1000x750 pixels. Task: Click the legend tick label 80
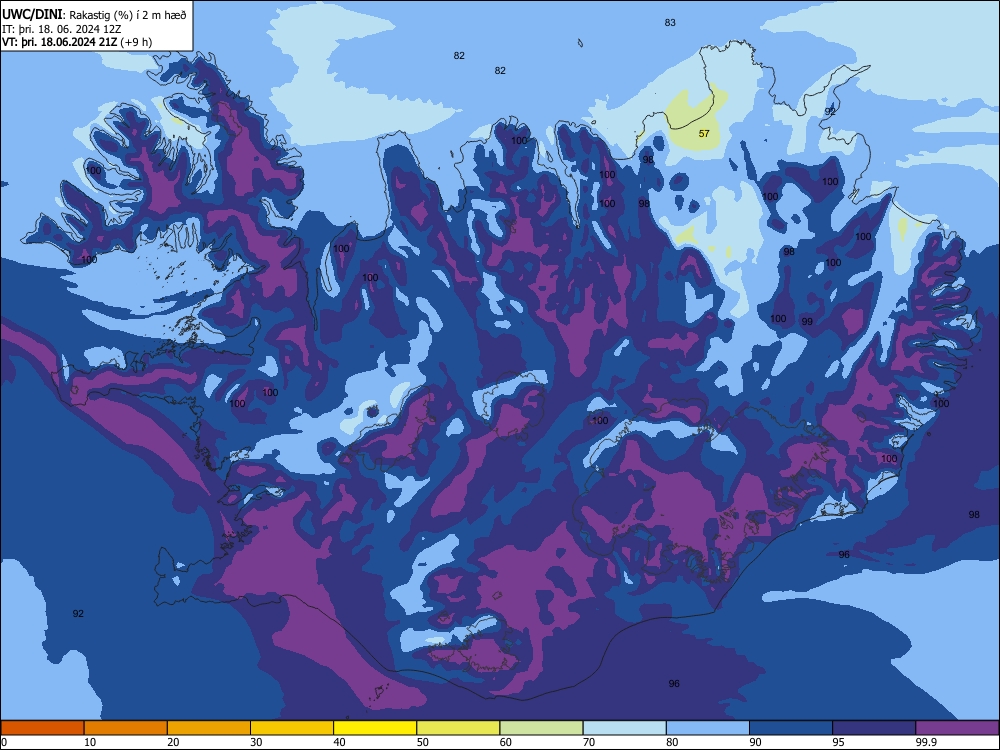(672, 742)
